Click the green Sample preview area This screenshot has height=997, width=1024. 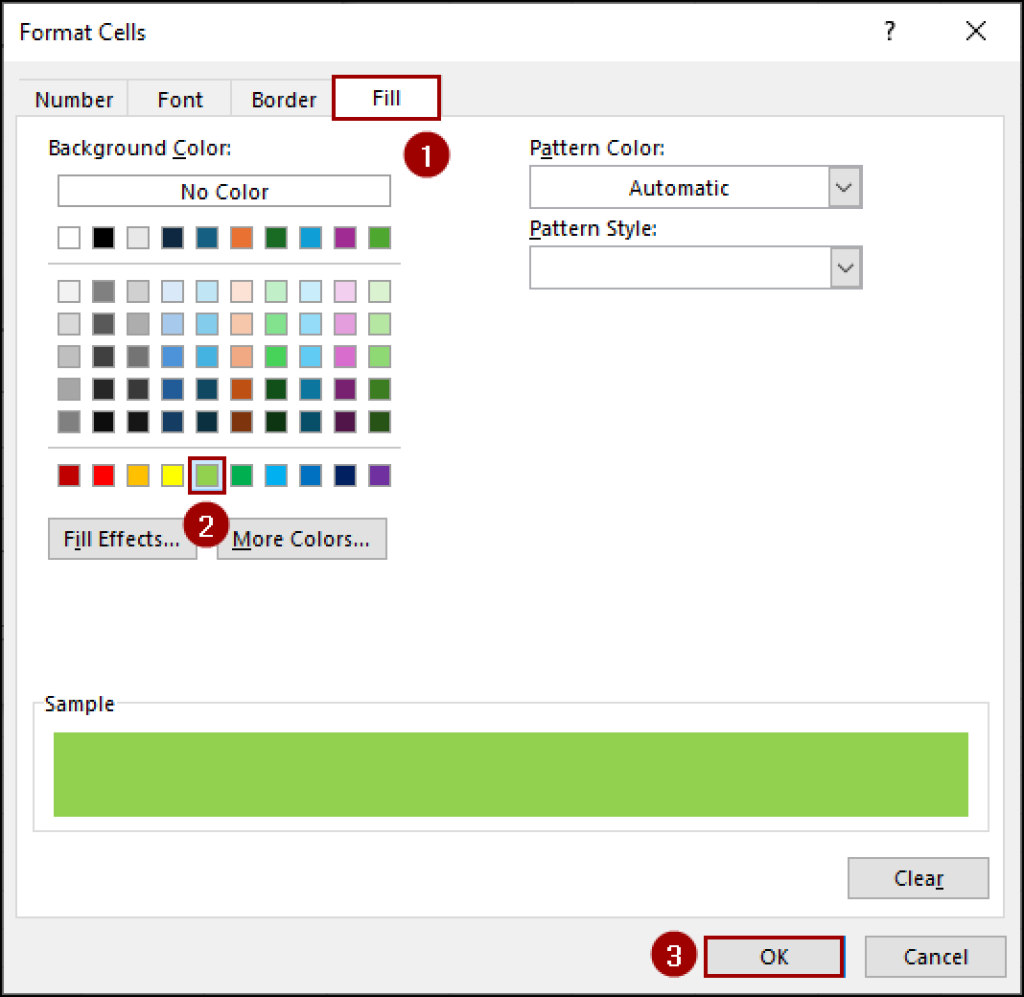511,773
